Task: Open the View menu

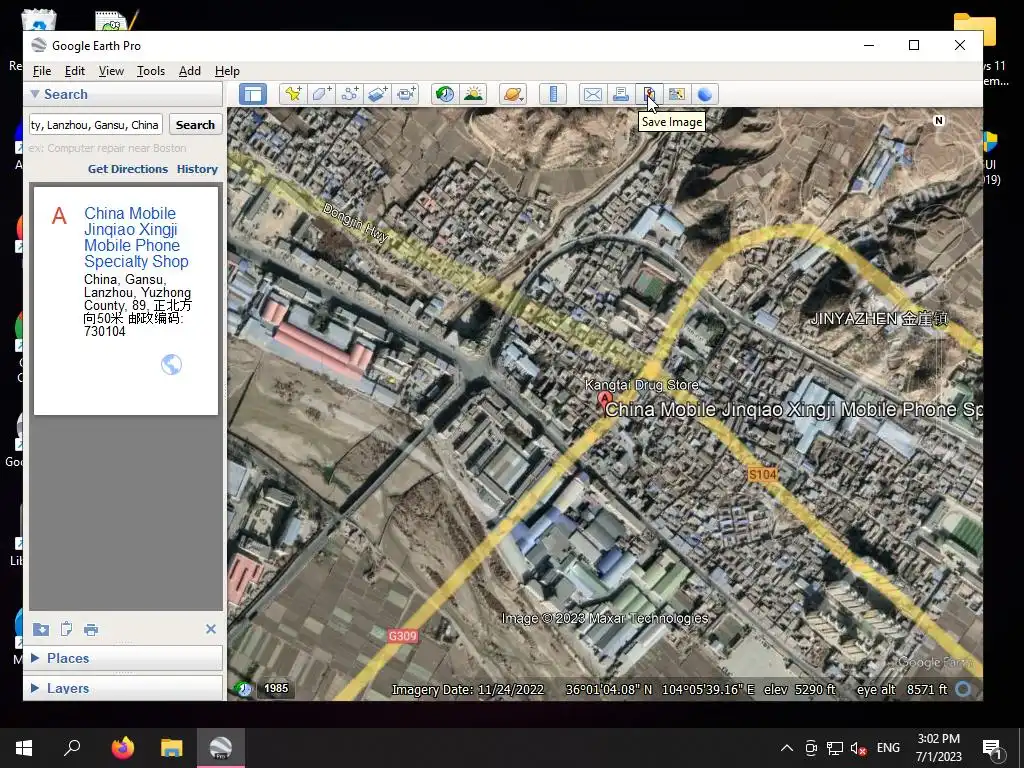Action: point(111,71)
